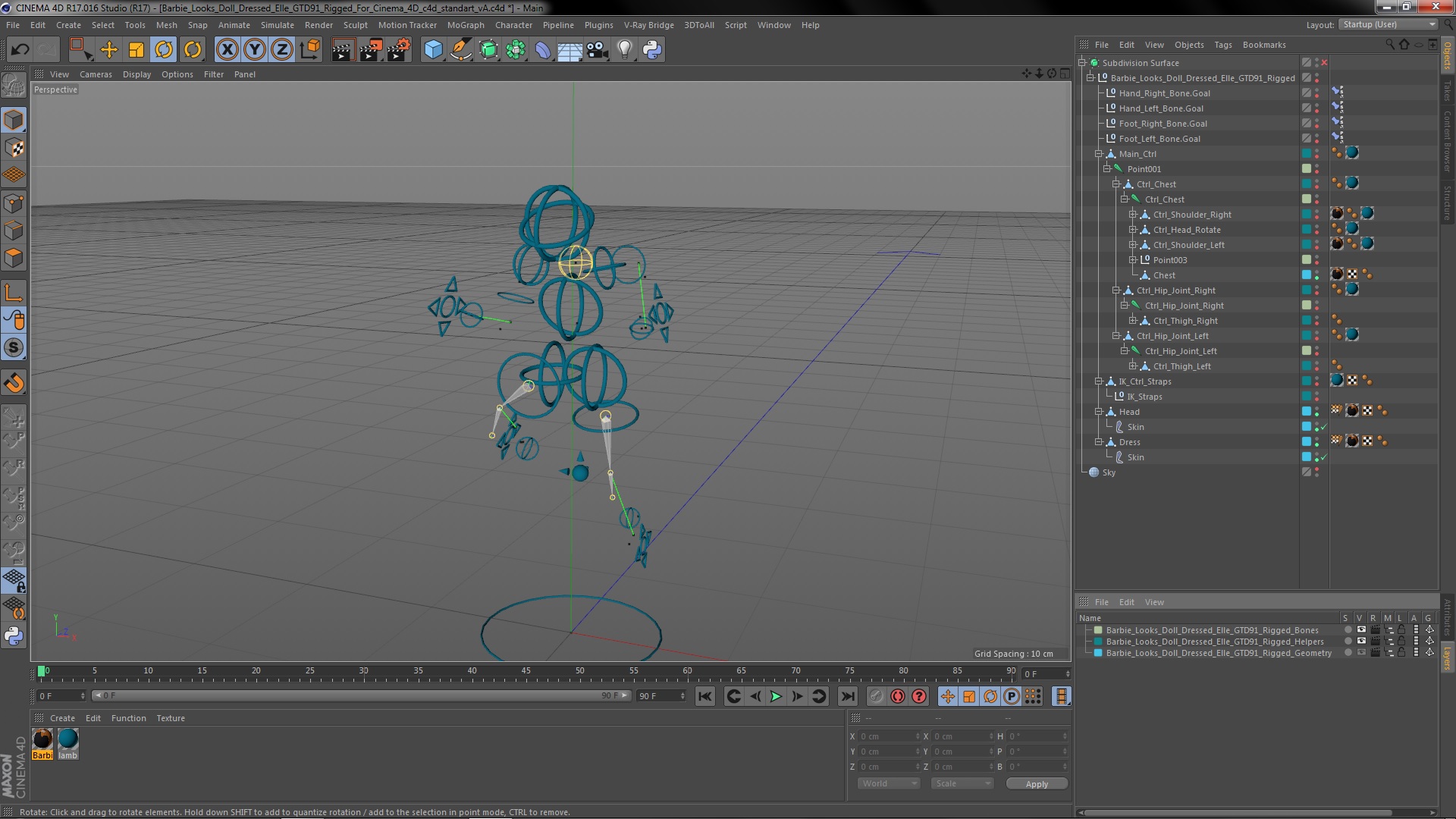Viewport: 1456px width, 819px height.
Task: Toggle Y axis lock
Action: (255, 50)
